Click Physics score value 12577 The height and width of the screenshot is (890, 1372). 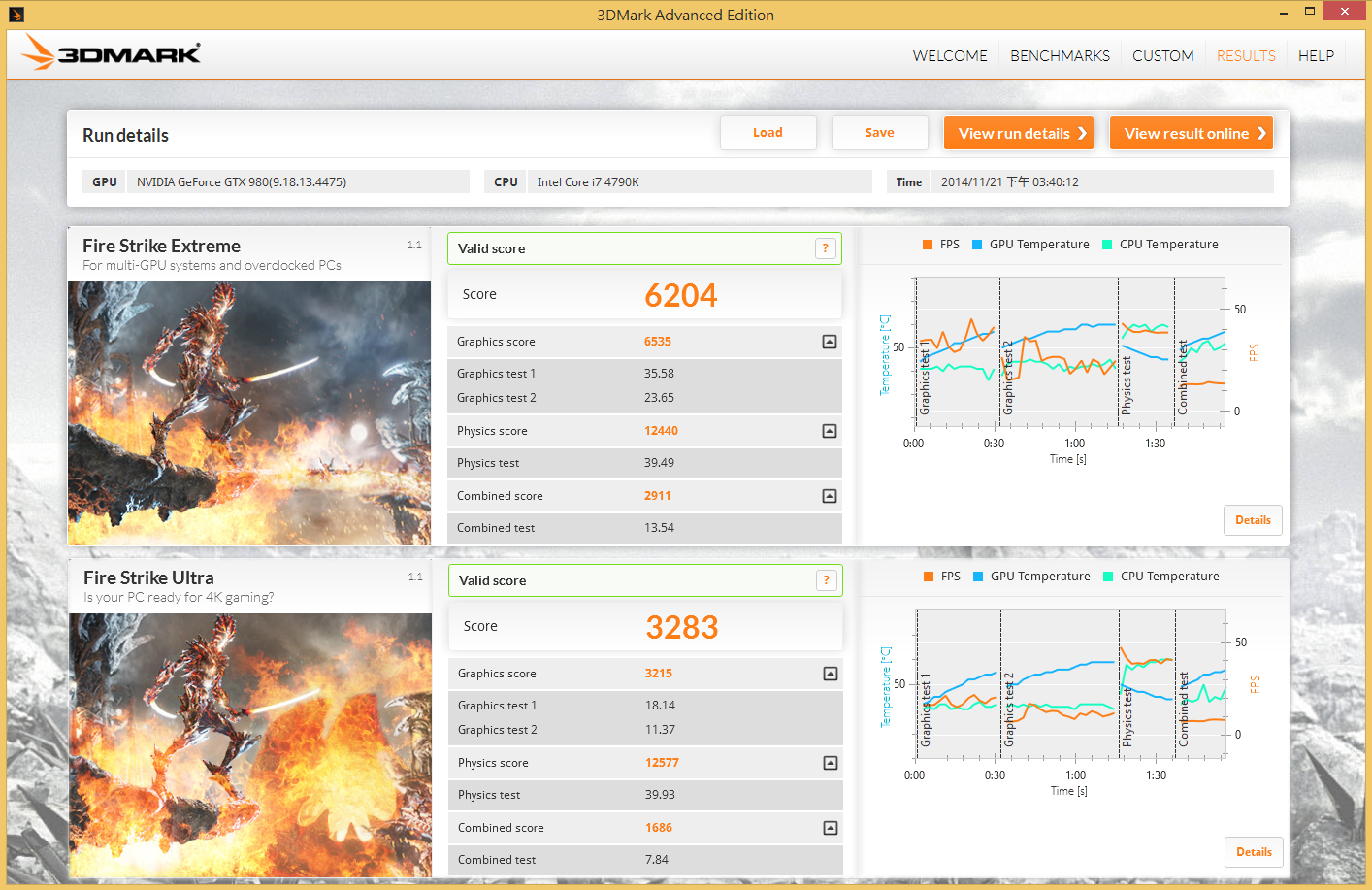coord(662,763)
